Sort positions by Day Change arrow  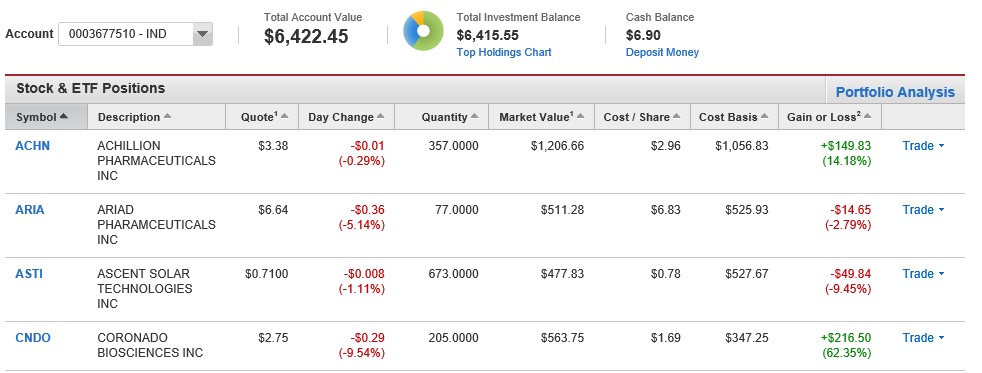(381, 116)
